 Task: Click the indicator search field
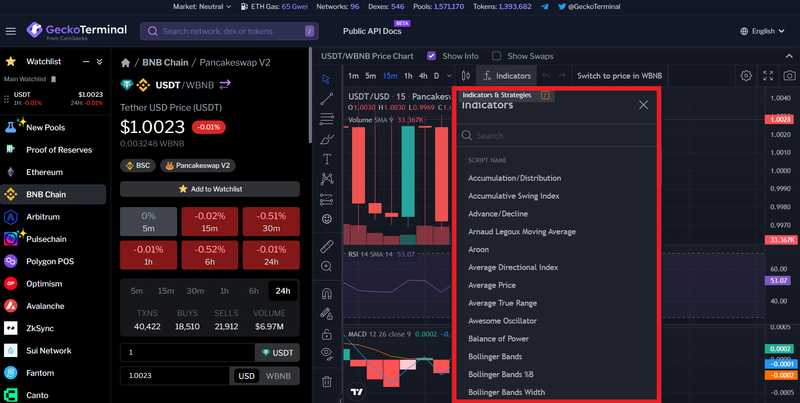(557, 136)
